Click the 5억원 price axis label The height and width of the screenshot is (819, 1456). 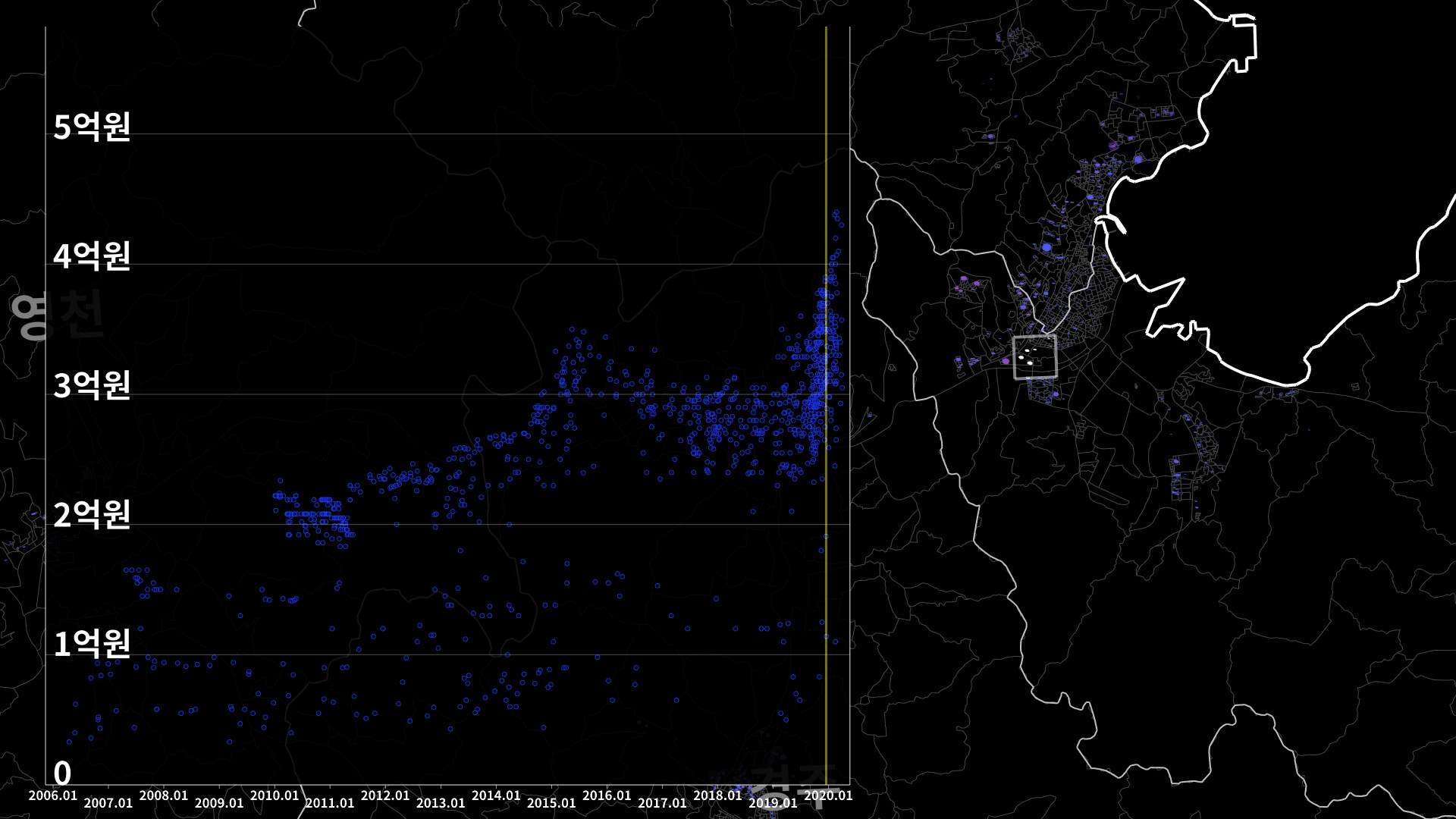coord(92,127)
